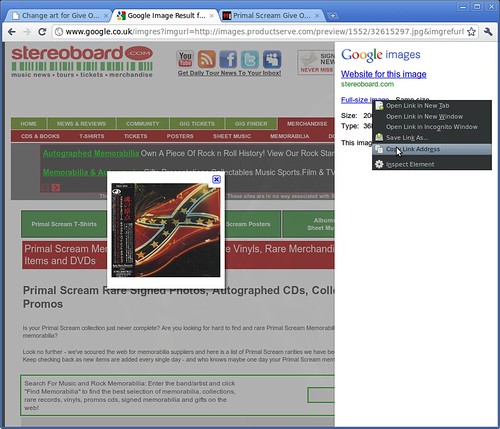Open the CDS & BOOKS sub-menu item
This screenshot has height=429, width=500.
click(40, 136)
